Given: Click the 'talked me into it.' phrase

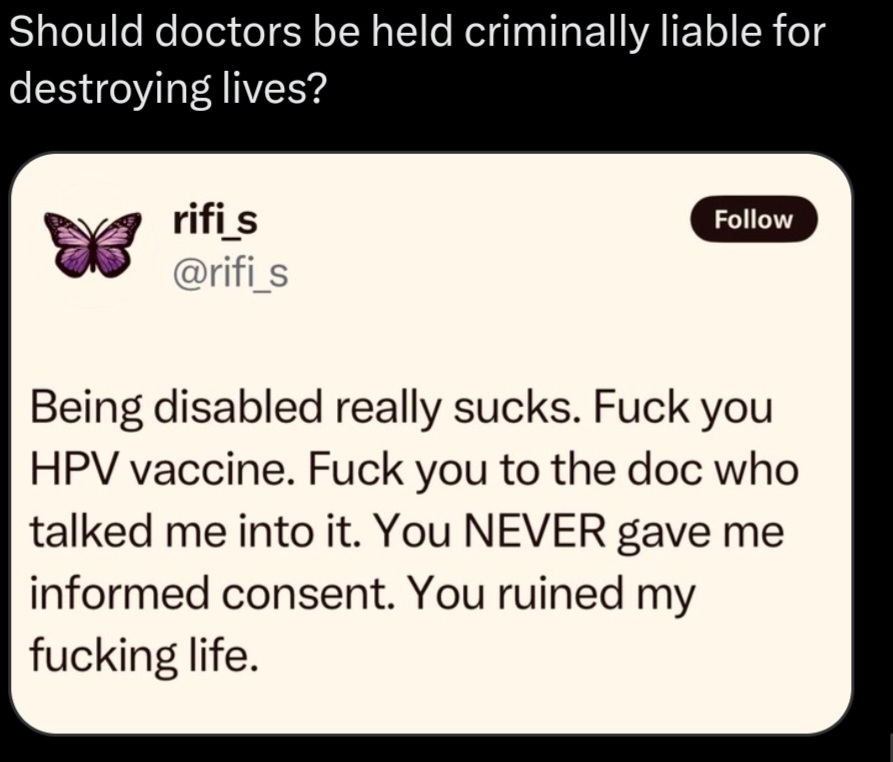Looking at the screenshot, I should 195,532.
